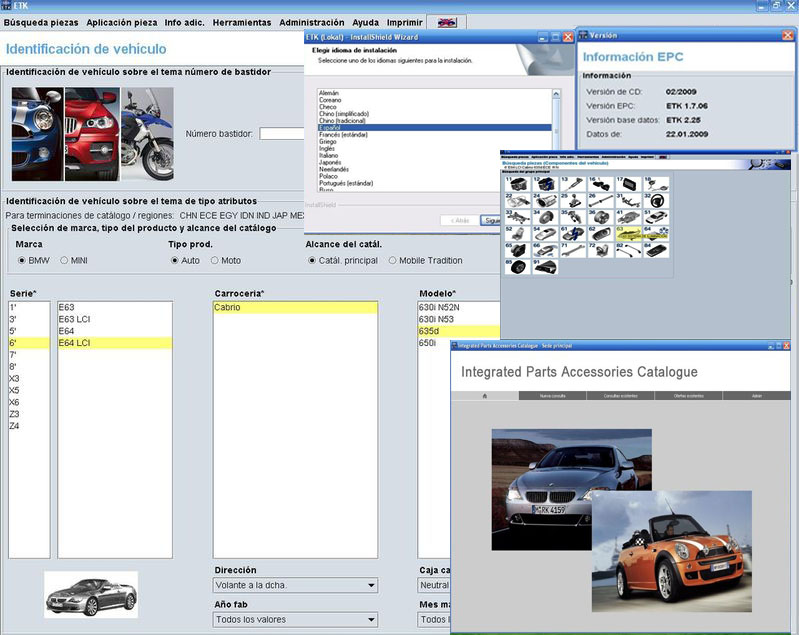Open parts group 51 vehicle trim icon
Image resolution: width=799 pixels, height=635 pixels.
click(x=656, y=218)
